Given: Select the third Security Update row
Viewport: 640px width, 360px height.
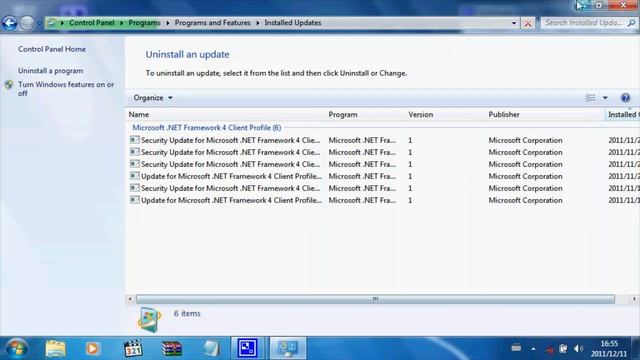Looking at the screenshot, I should 384,164.
